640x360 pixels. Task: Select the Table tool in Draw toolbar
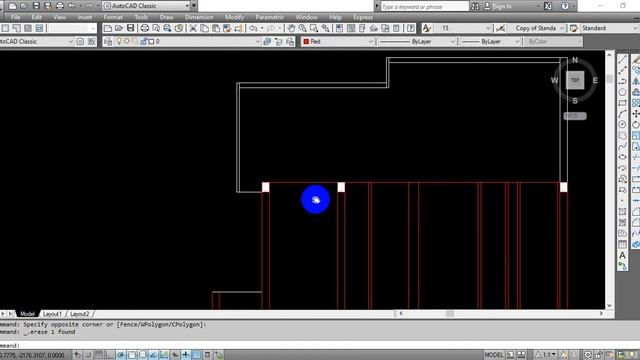pos(622,244)
